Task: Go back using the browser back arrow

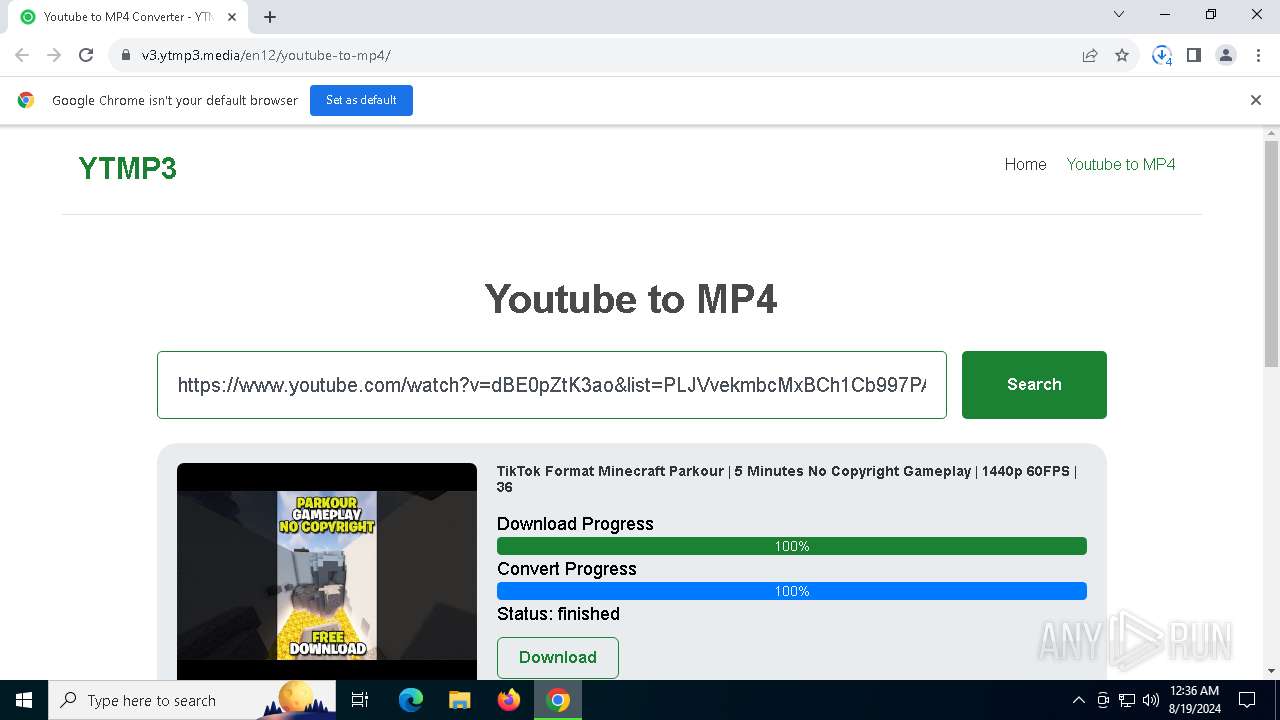Action: pyautogui.click(x=22, y=55)
